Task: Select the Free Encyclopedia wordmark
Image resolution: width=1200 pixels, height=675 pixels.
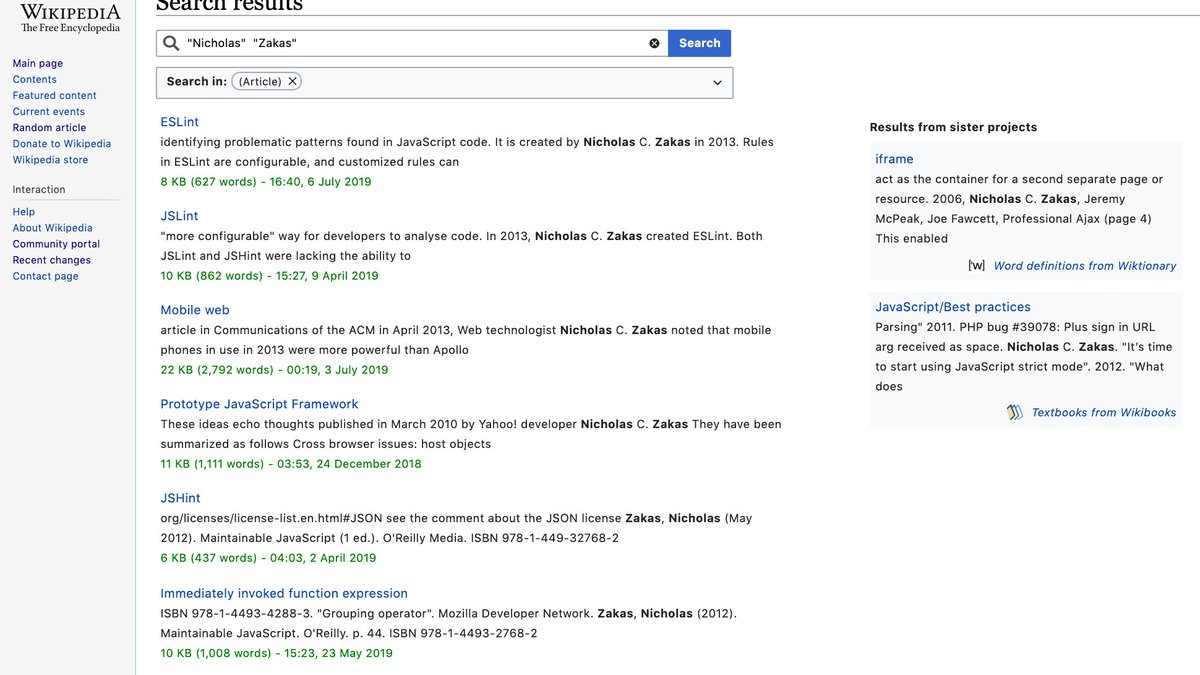Action: pos(69,27)
